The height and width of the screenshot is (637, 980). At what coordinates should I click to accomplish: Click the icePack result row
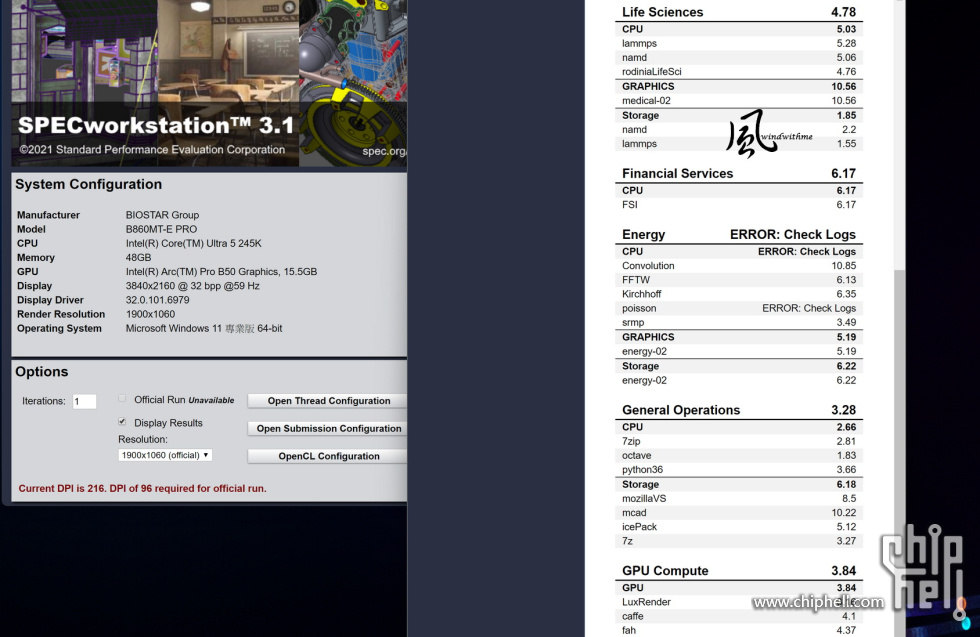pyautogui.click(x=739, y=527)
